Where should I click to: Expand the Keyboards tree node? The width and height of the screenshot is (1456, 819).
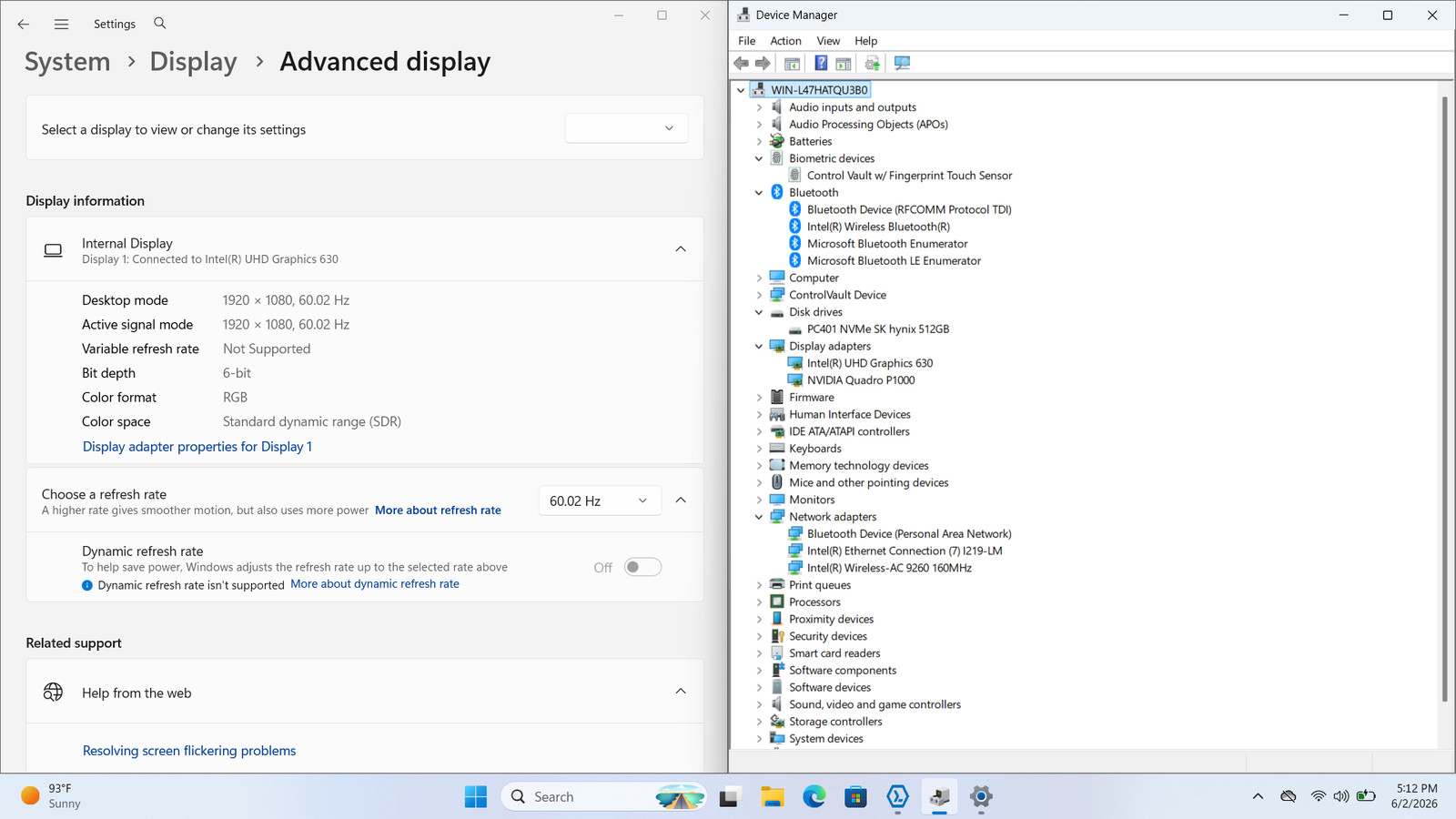click(759, 449)
